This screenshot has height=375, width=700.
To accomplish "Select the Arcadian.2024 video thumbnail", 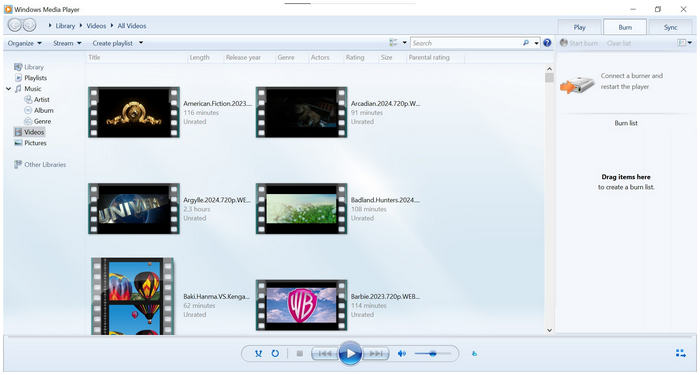I will (x=301, y=112).
